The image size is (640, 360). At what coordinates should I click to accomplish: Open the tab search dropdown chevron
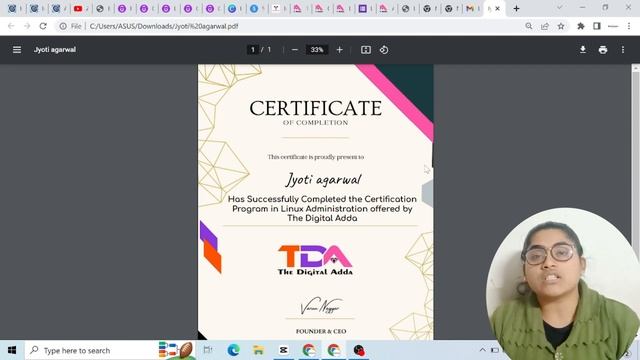pos(560,8)
